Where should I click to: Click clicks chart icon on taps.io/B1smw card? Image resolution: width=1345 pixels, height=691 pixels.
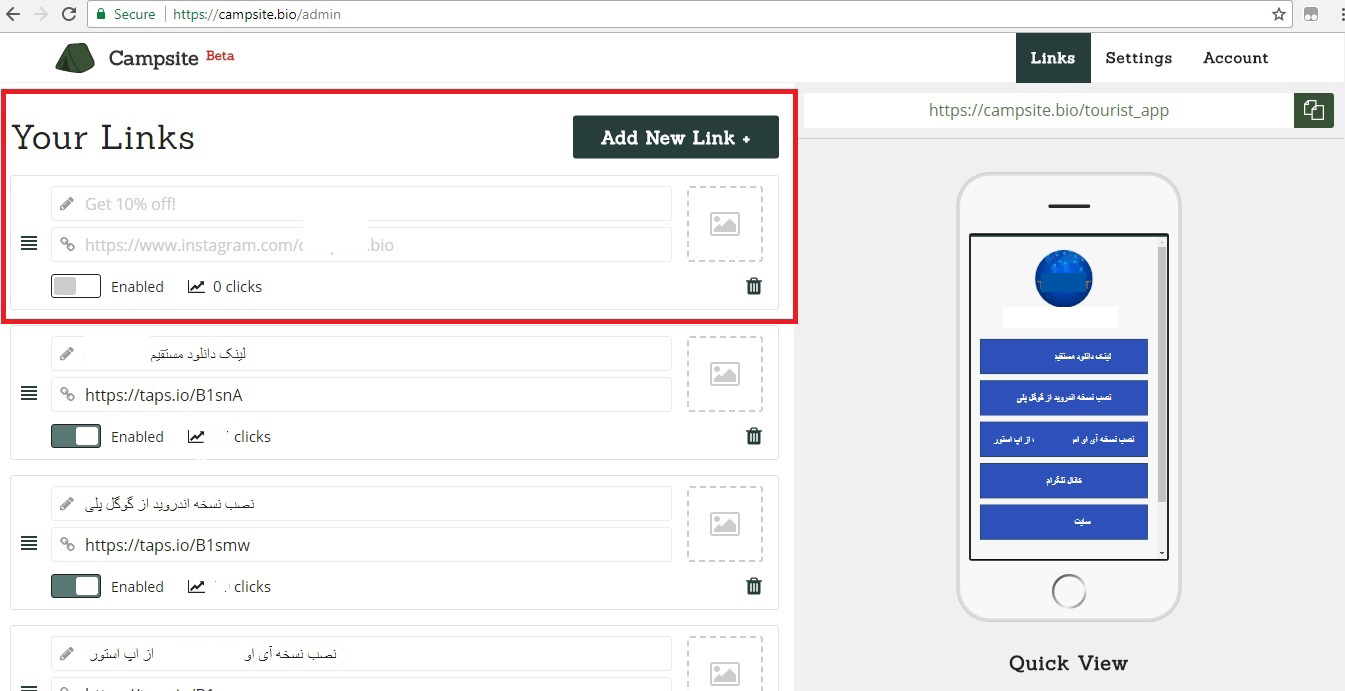[x=196, y=587]
